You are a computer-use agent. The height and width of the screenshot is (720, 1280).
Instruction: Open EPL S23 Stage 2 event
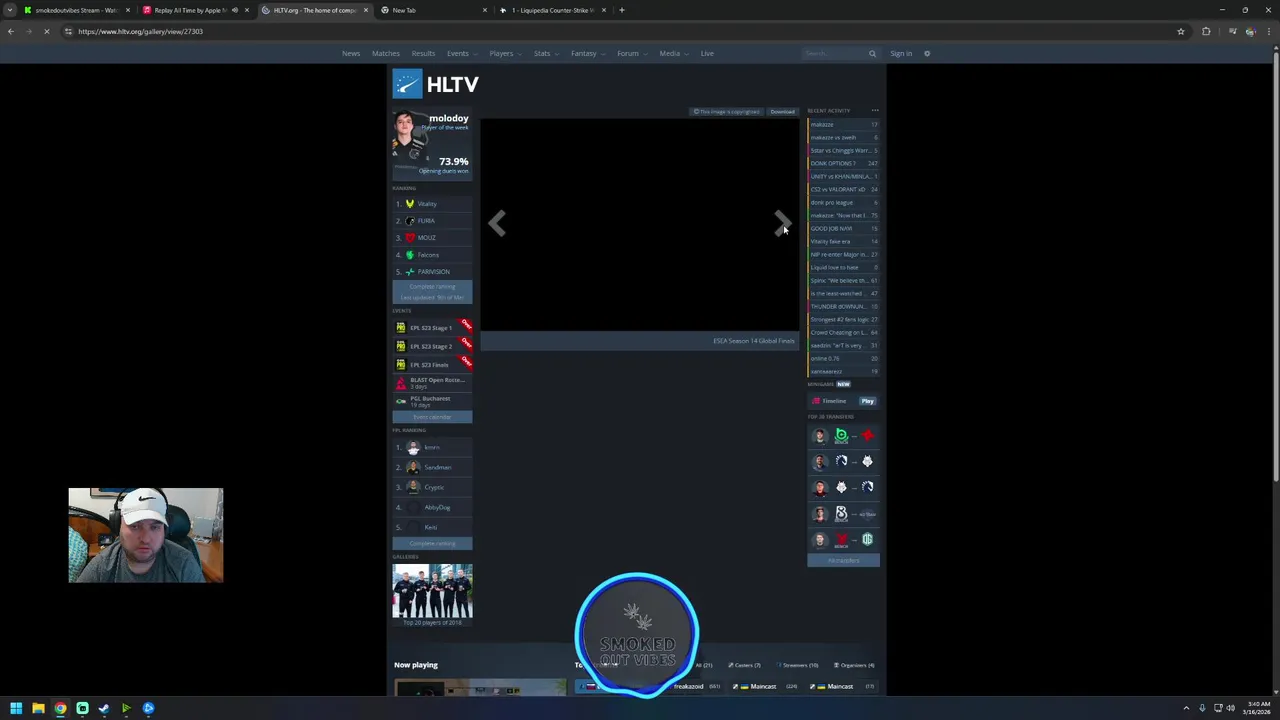(x=431, y=346)
